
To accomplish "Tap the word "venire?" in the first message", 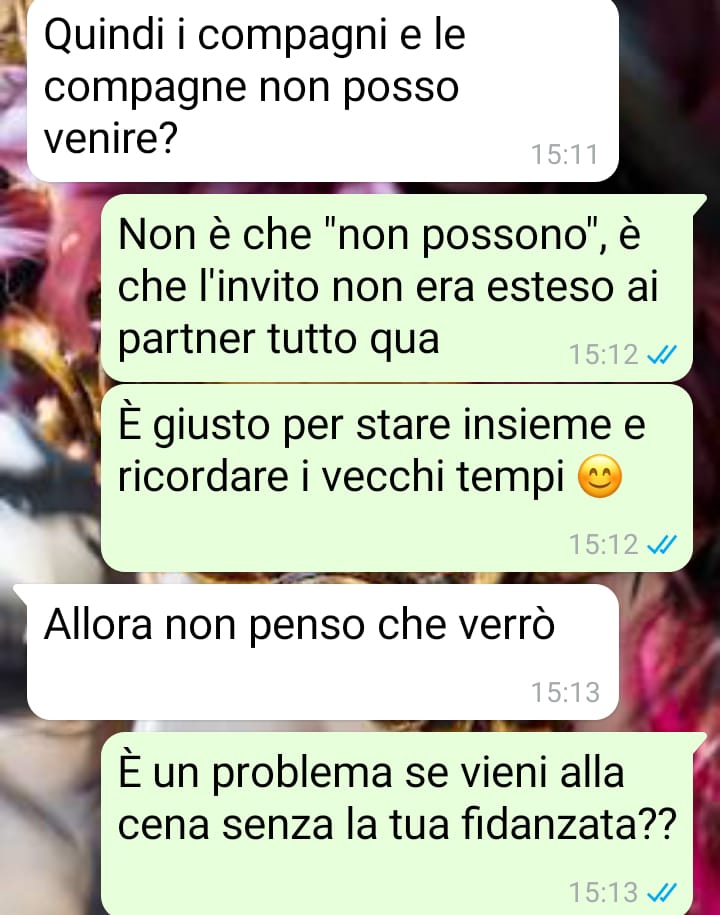I will (x=110, y=139).
